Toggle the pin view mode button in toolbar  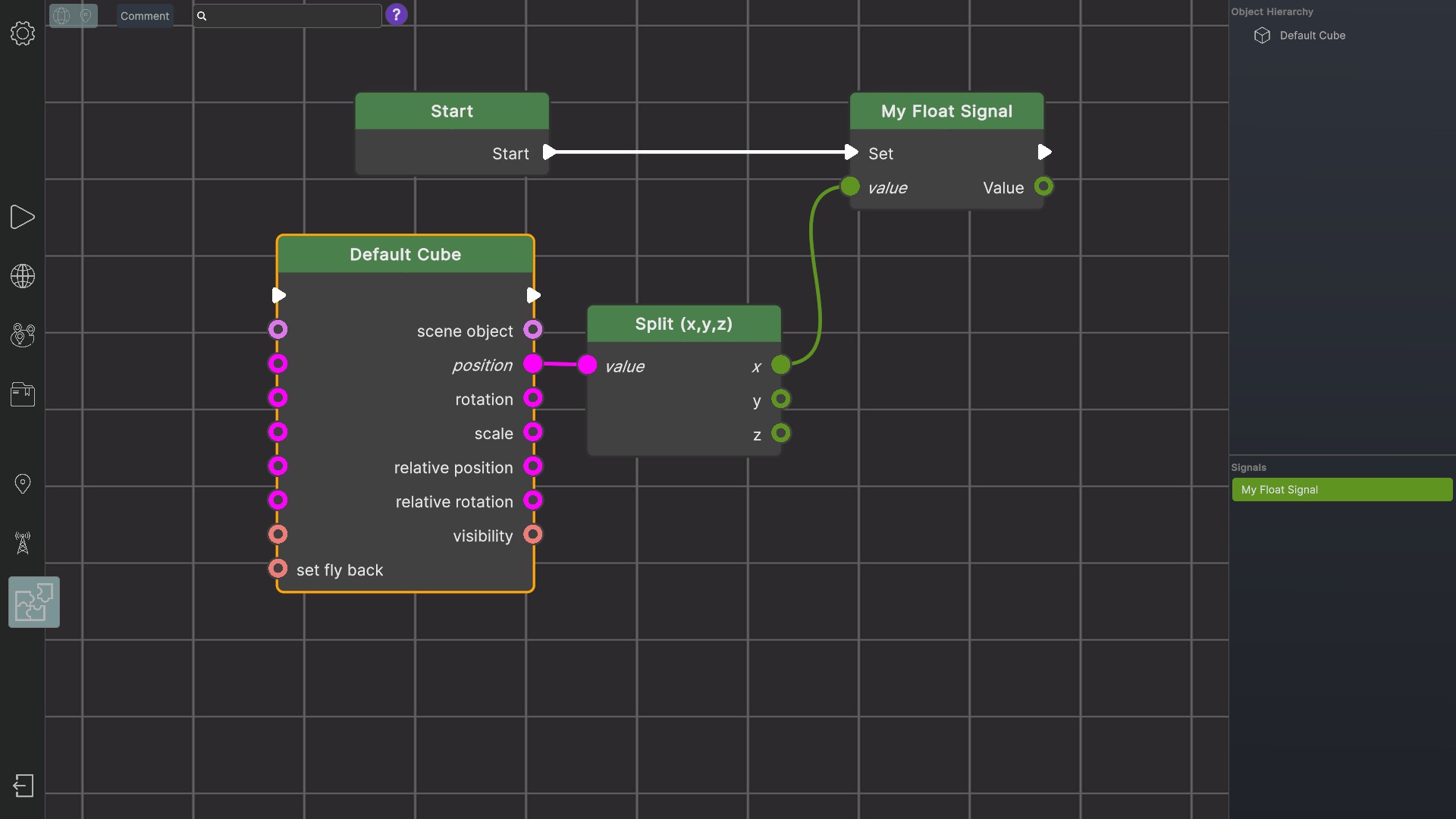pos(86,16)
